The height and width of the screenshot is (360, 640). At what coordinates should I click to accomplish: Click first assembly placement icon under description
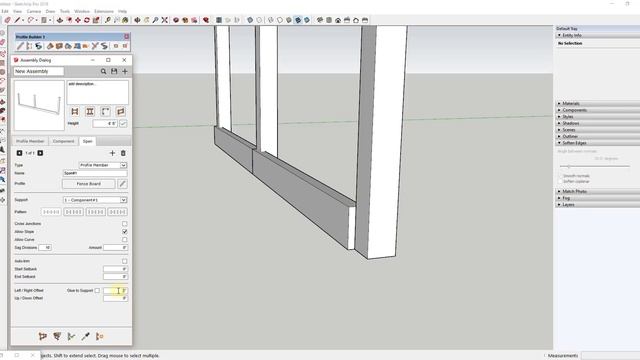[x=75, y=111]
